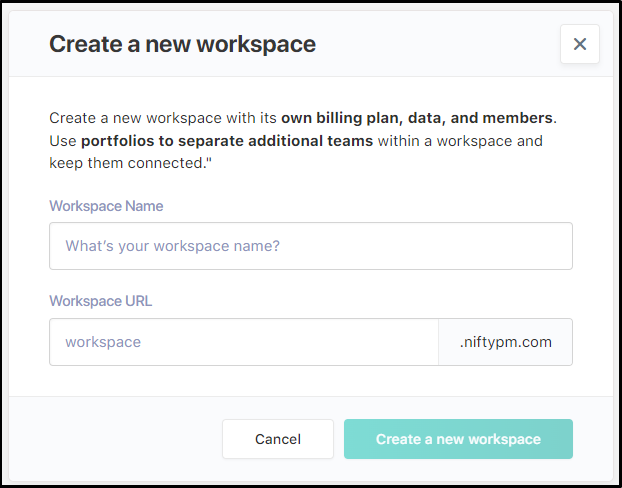Image resolution: width=622 pixels, height=488 pixels.
Task: Click the Workspace Name field label
Action: click(106, 206)
